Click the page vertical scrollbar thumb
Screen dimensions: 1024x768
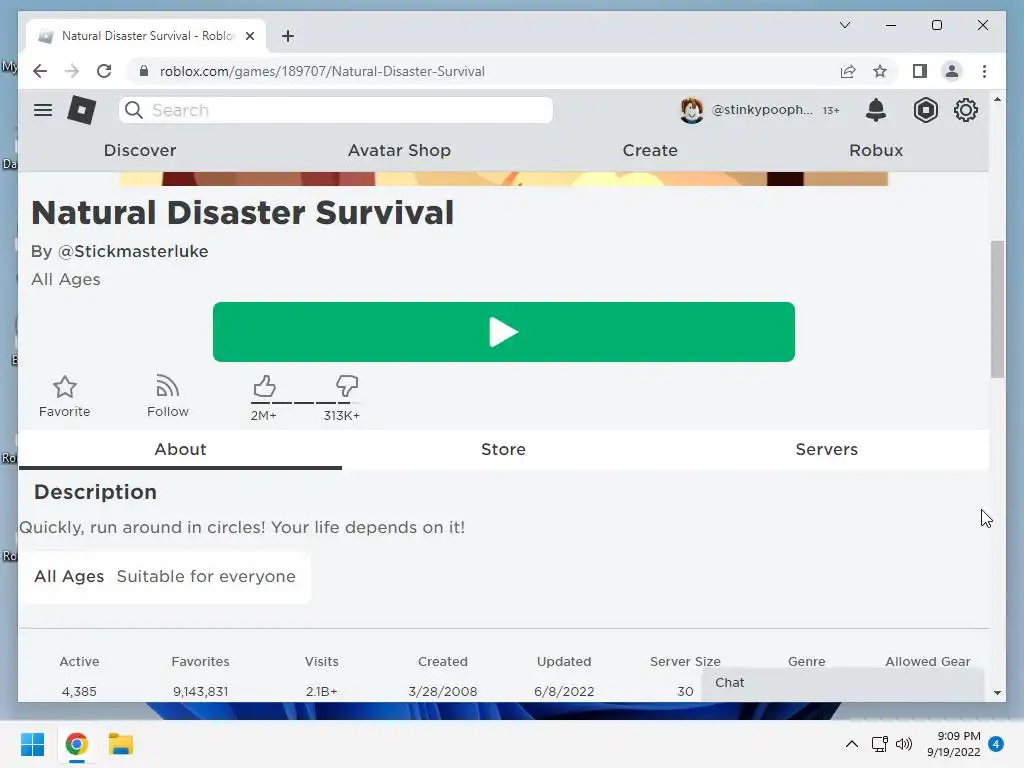point(997,309)
